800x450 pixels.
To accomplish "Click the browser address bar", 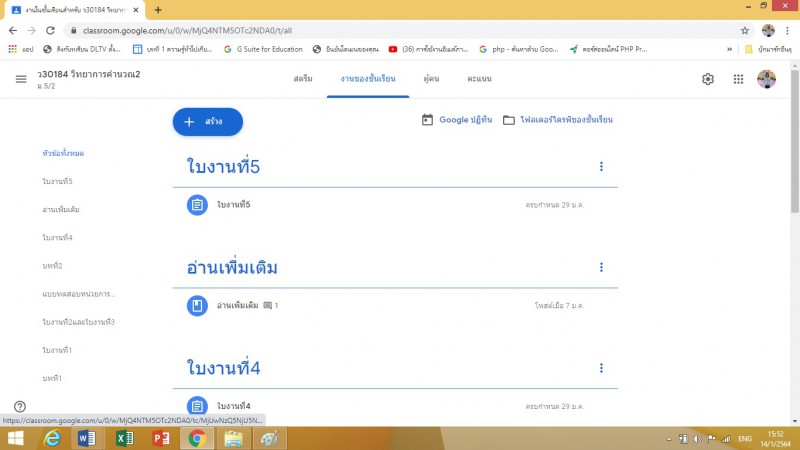I will point(400,30).
